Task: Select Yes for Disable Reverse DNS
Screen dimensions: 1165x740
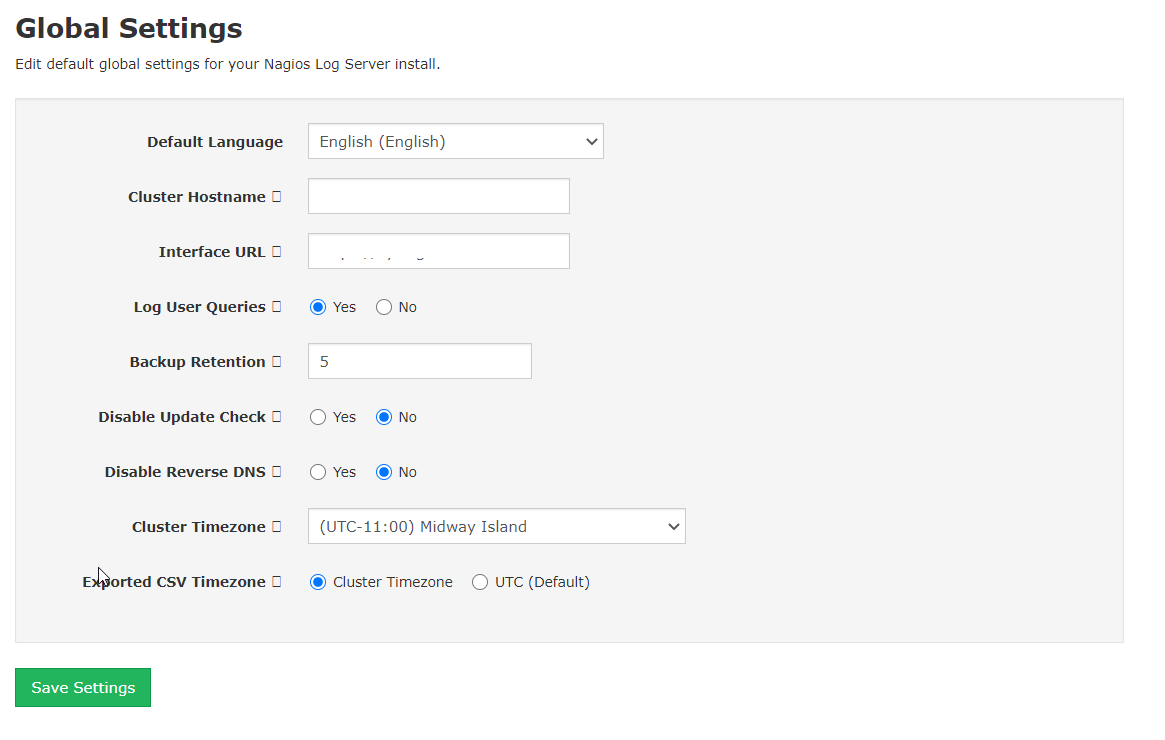Action: [x=318, y=472]
